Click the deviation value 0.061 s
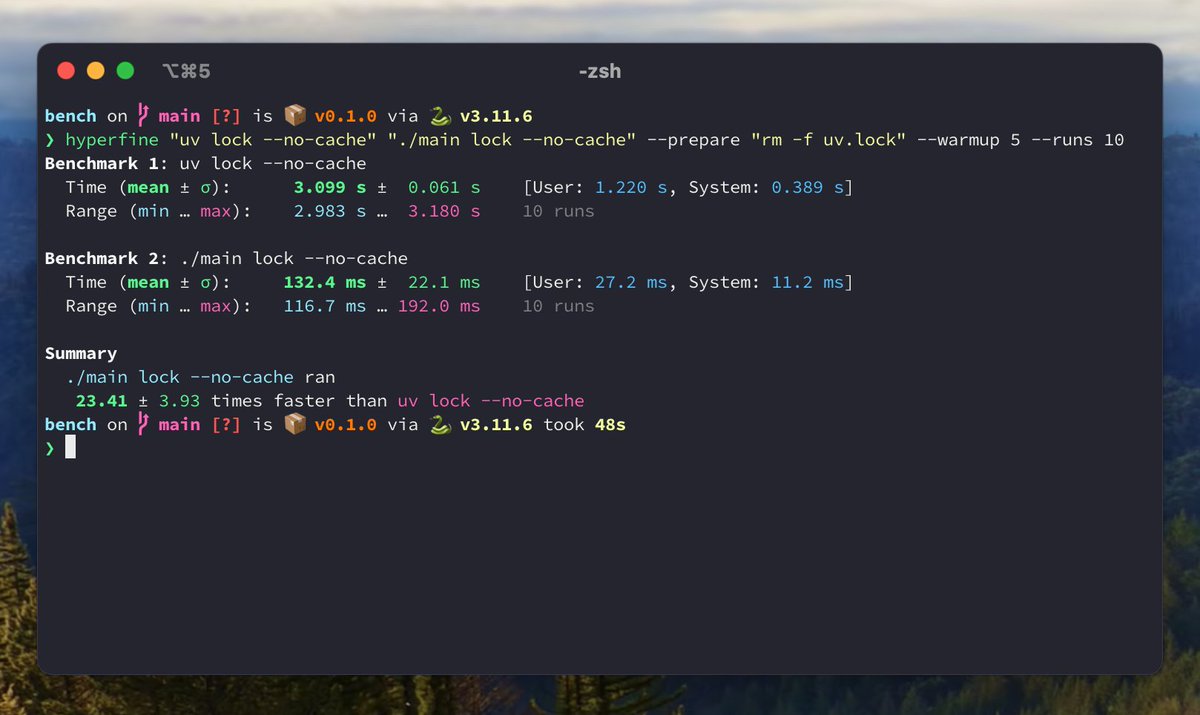Screen dimensions: 1200x715 point(444,187)
